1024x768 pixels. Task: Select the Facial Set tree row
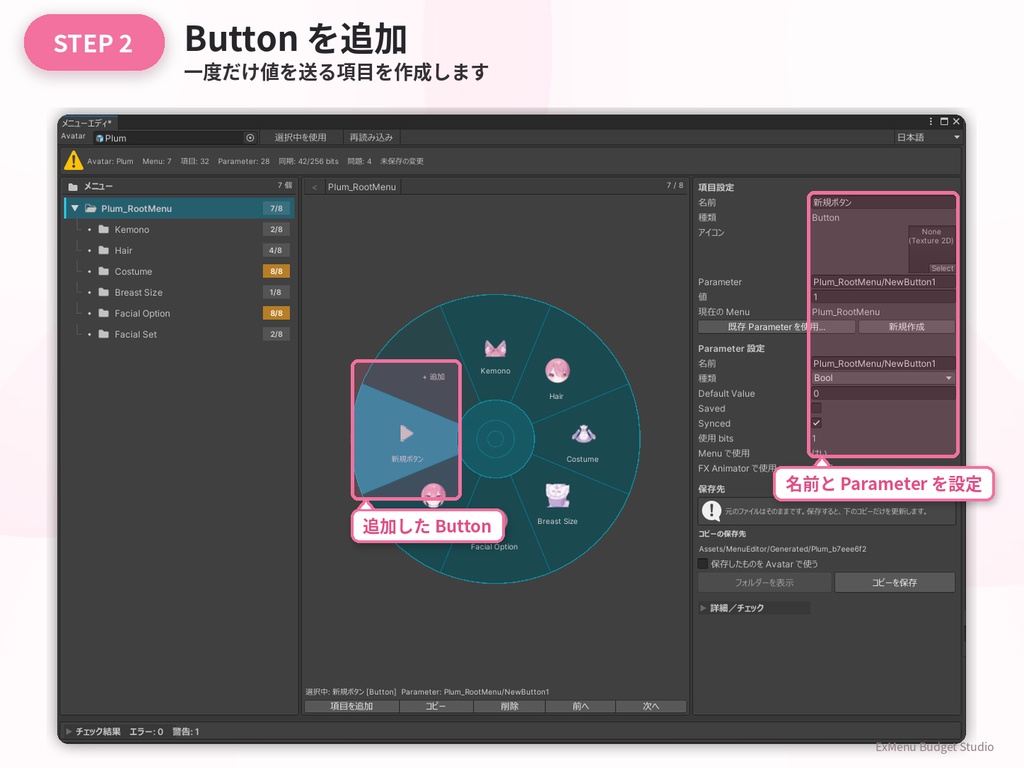(180, 334)
